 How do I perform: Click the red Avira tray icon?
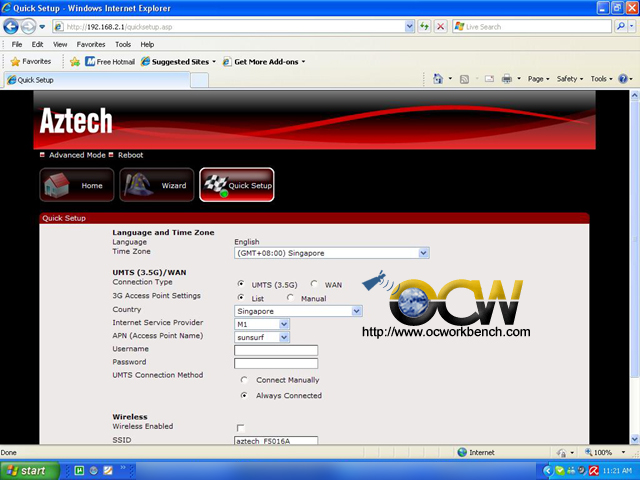coord(593,471)
